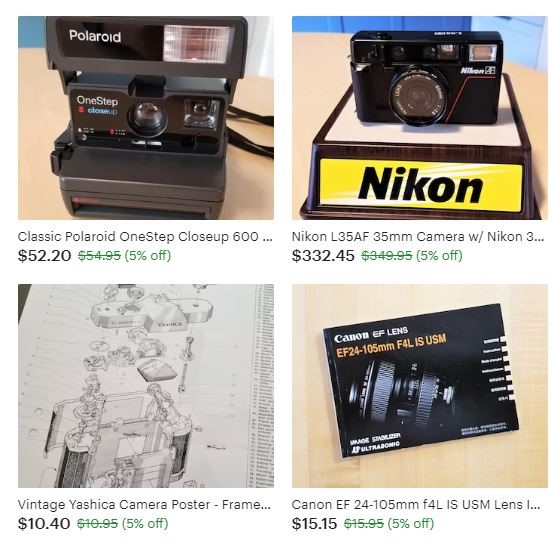Open the Classic Polaroid OneStep Closeup 600 title
The width and height of the screenshot is (554, 547).
click(145, 236)
